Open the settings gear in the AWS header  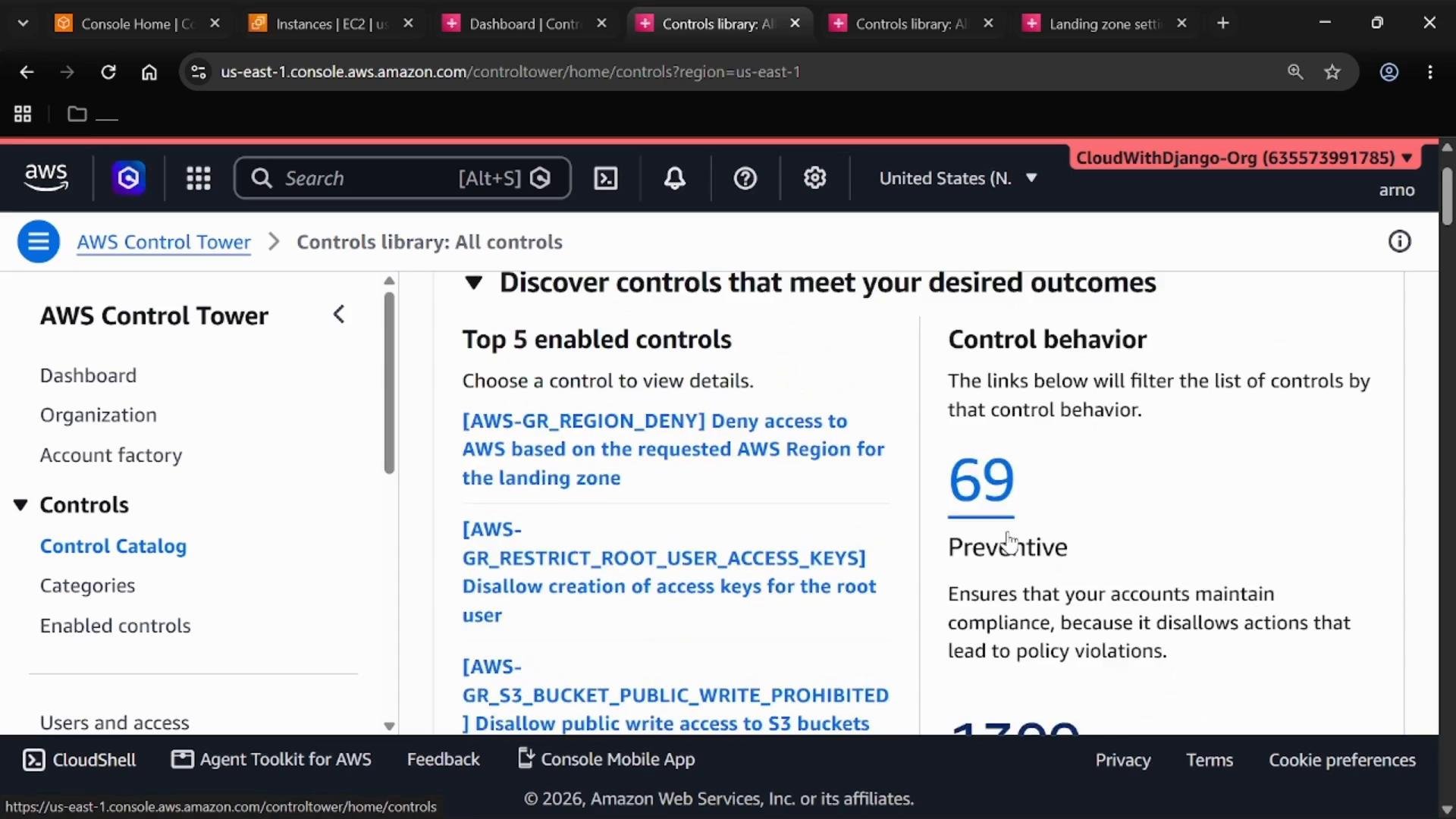pos(815,178)
